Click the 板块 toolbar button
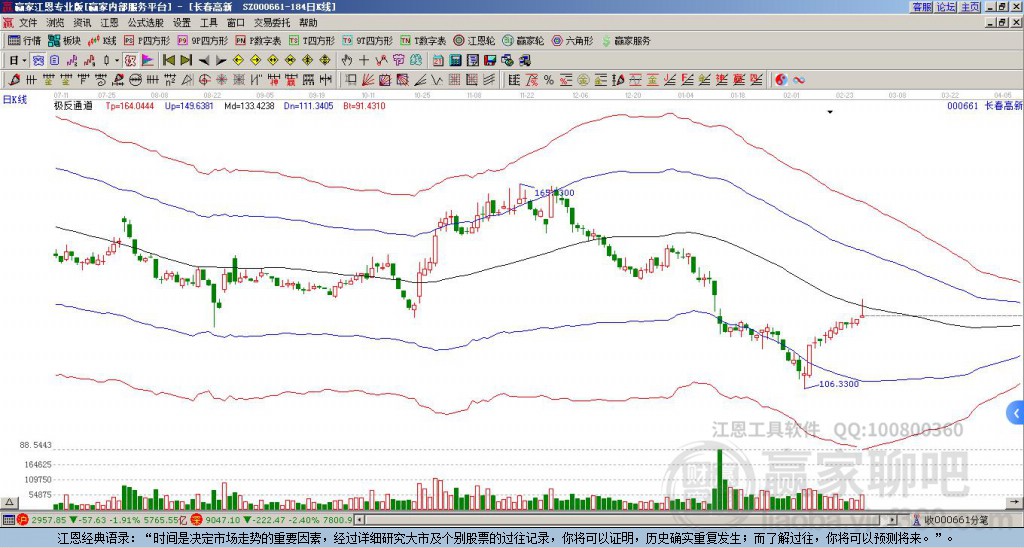 [64, 40]
